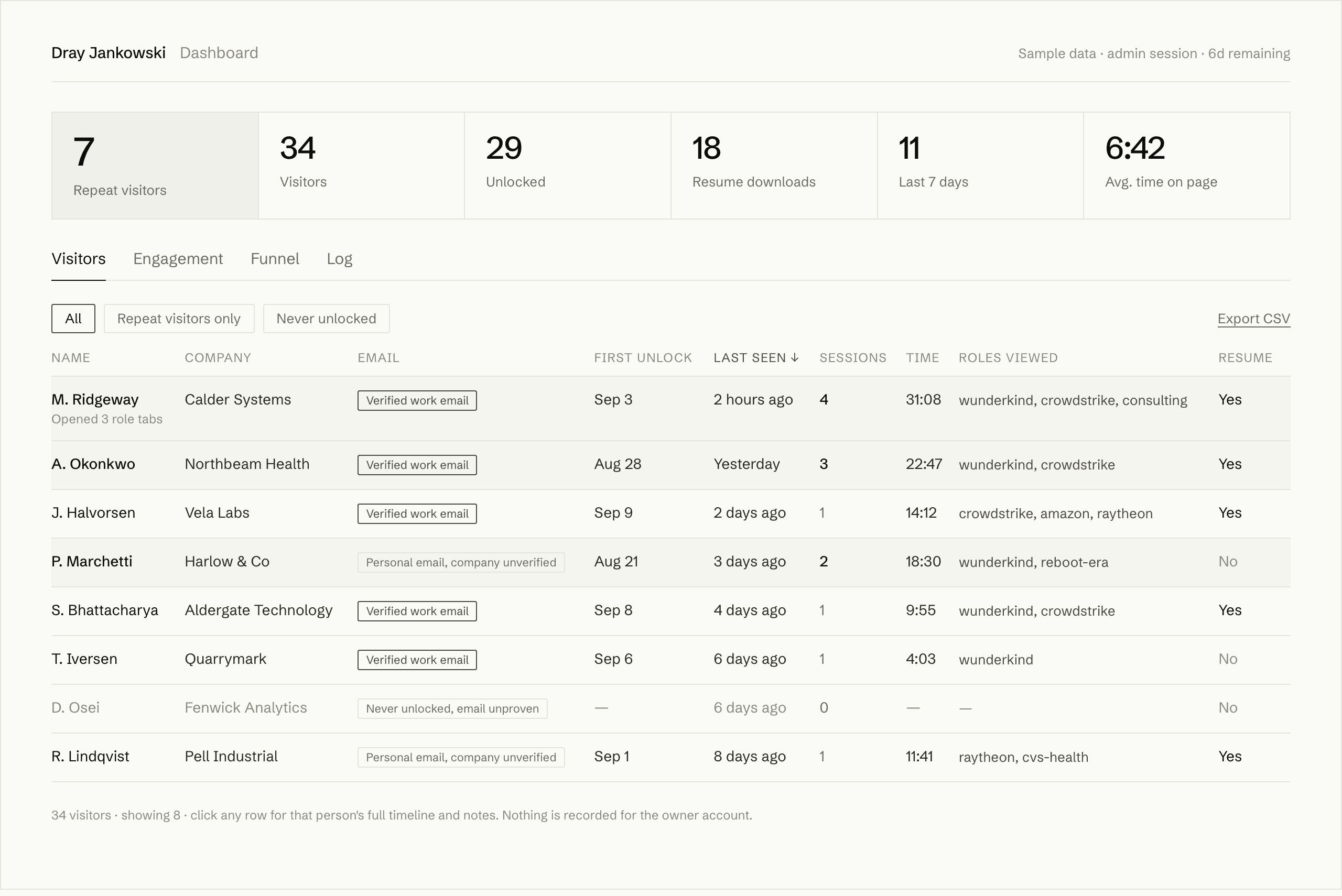Click the Dray Jankowski title

pyautogui.click(x=109, y=52)
